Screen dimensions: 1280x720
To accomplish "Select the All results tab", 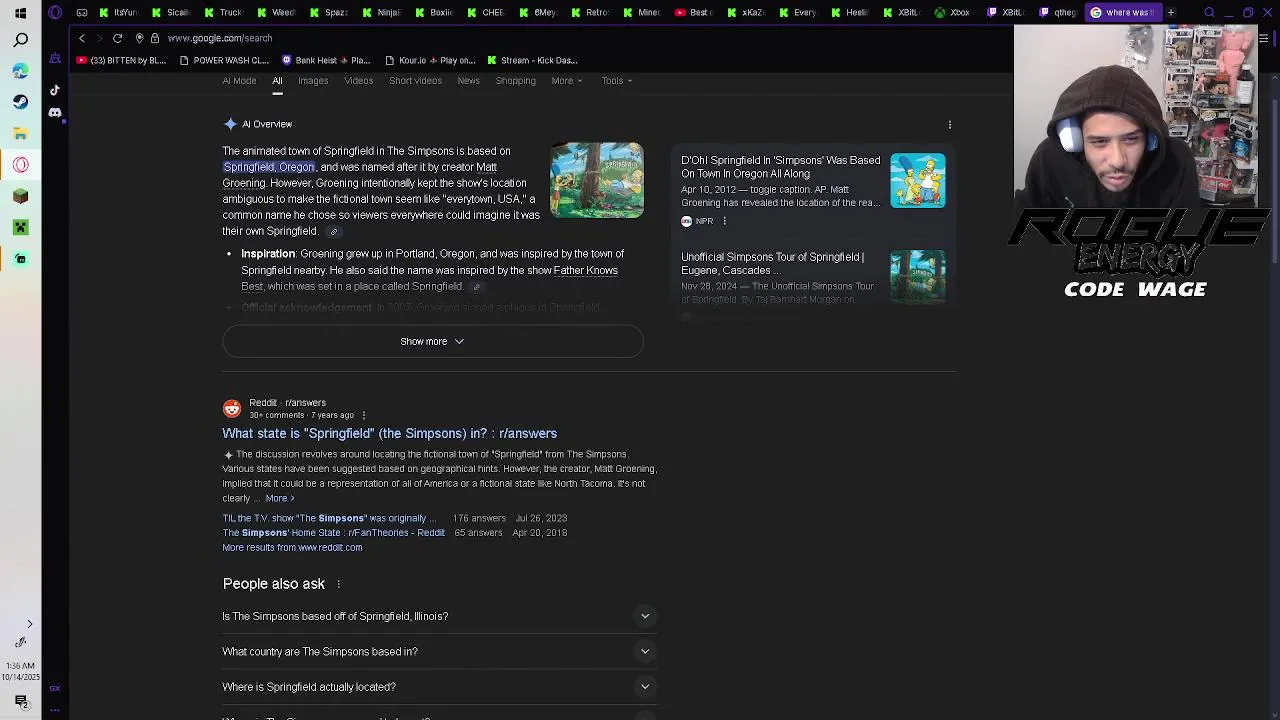I will tap(277, 81).
